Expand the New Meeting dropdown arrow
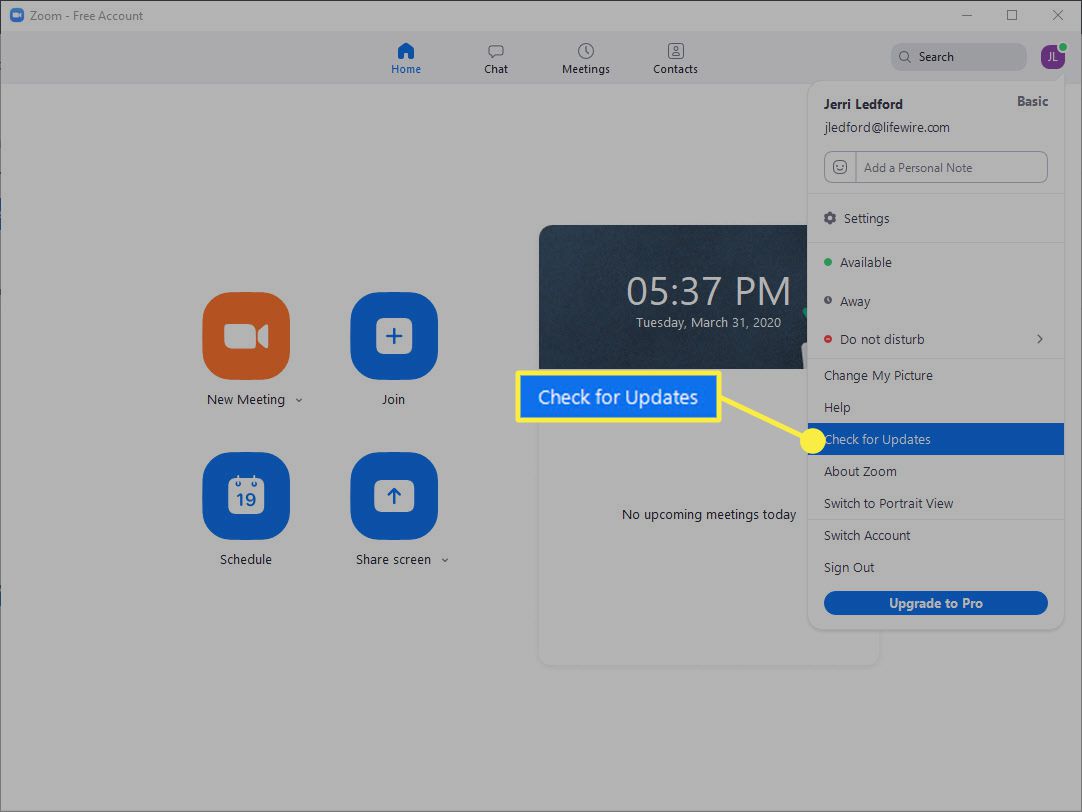This screenshot has height=812, width=1082. [x=299, y=401]
